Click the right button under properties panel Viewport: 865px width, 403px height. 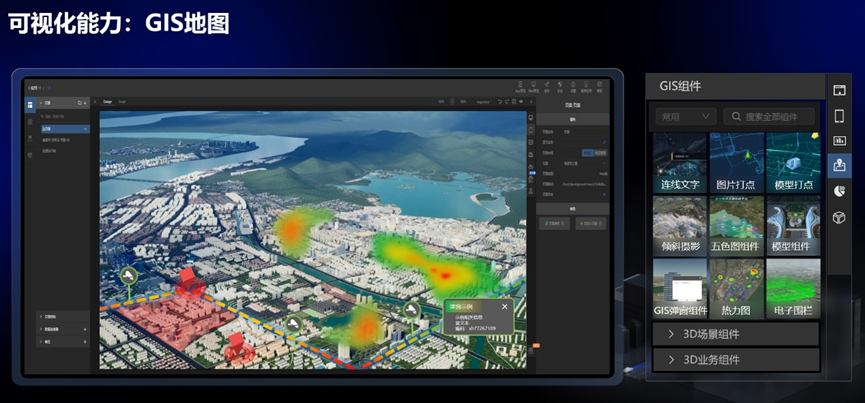point(590,223)
